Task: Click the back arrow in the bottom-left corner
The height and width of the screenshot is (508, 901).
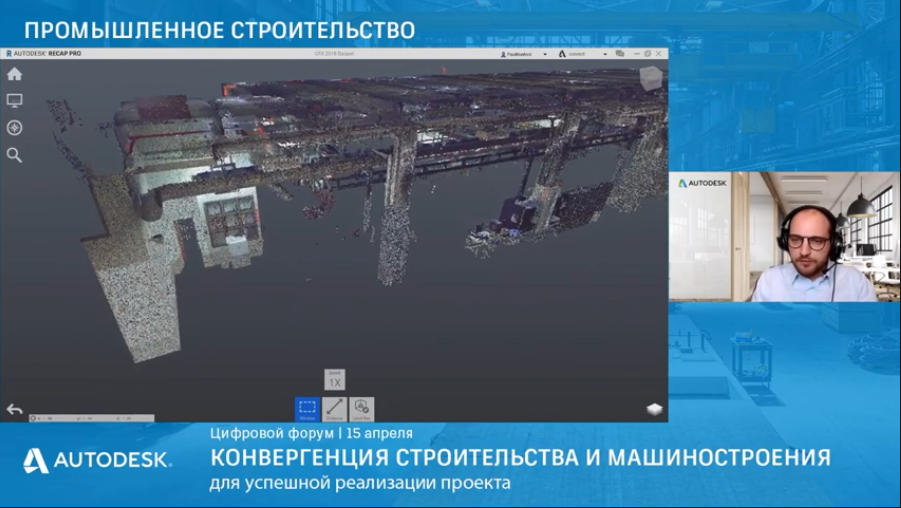Action: pyautogui.click(x=14, y=409)
